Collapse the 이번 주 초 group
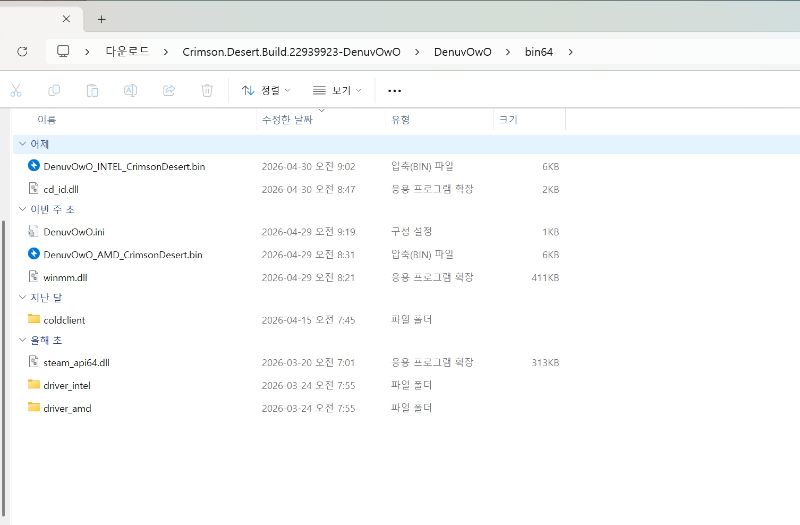 tap(22, 209)
